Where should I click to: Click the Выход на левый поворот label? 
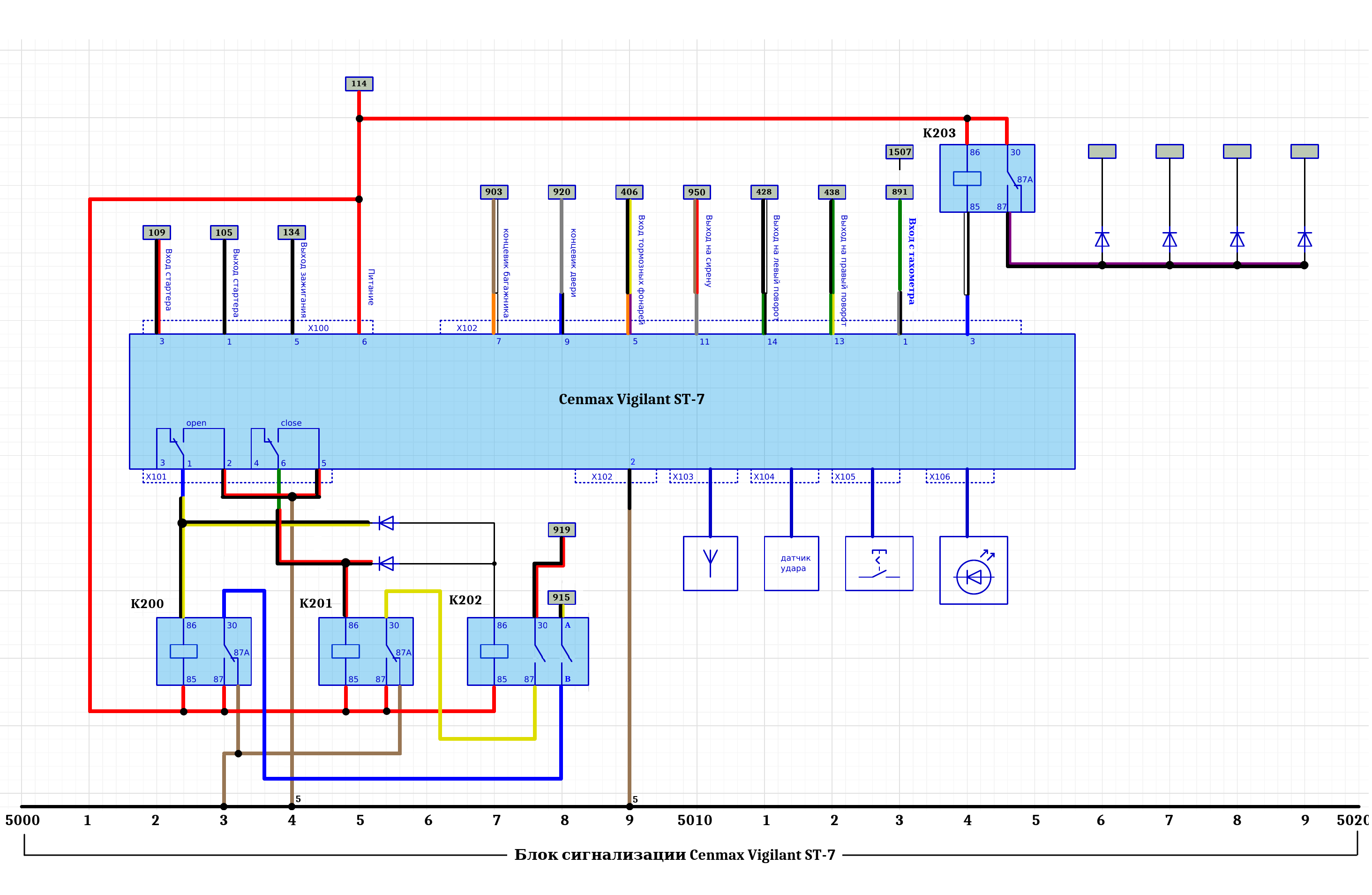pos(777,268)
